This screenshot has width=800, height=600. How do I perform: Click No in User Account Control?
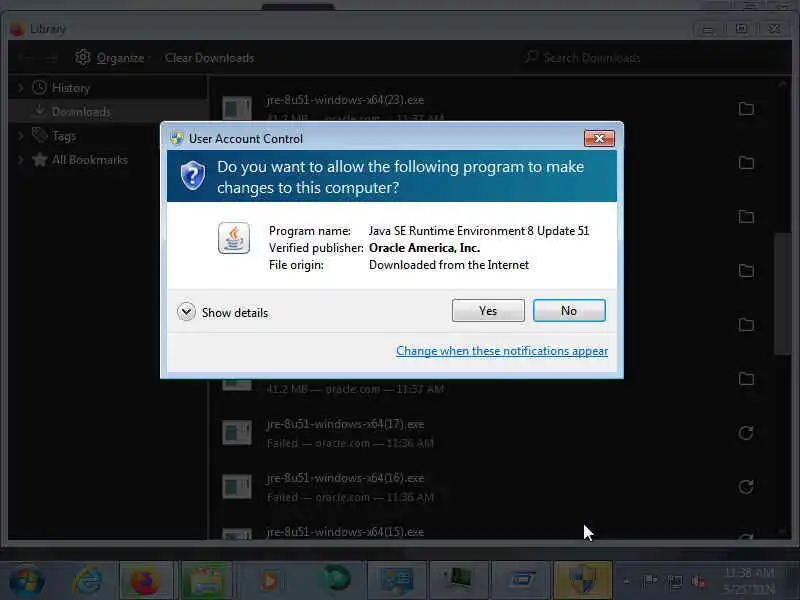pyautogui.click(x=569, y=310)
